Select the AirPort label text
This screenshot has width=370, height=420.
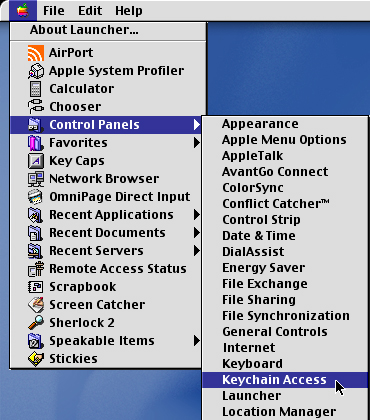pos(71,53)
